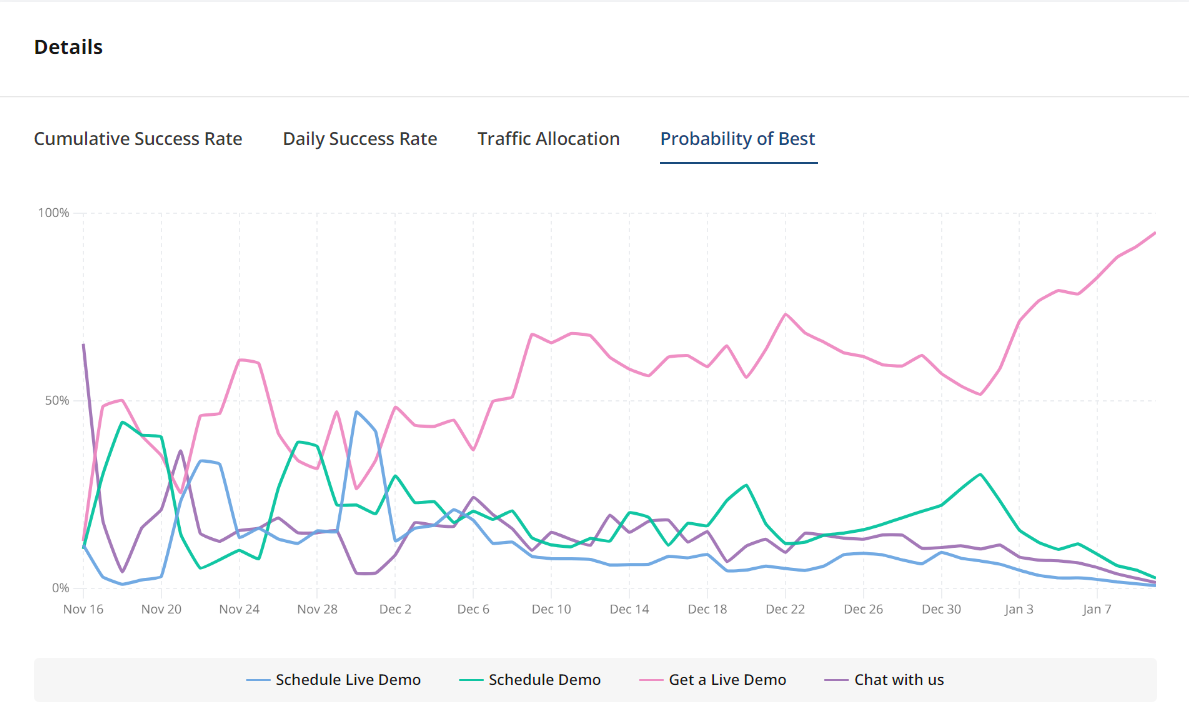Toggle the Schedule Live Demo legend entry
The width and height of the screenshot is (1189, 725).
[x=333, y=679]
